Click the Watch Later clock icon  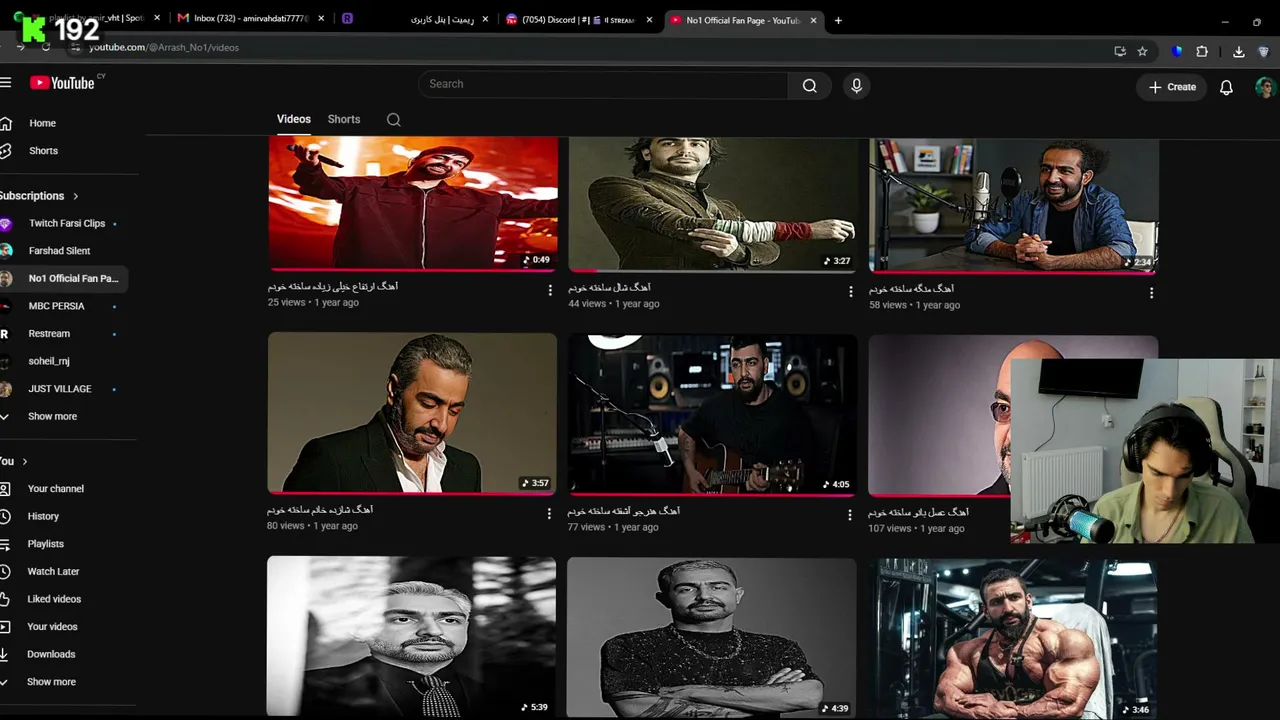[6, 572]
